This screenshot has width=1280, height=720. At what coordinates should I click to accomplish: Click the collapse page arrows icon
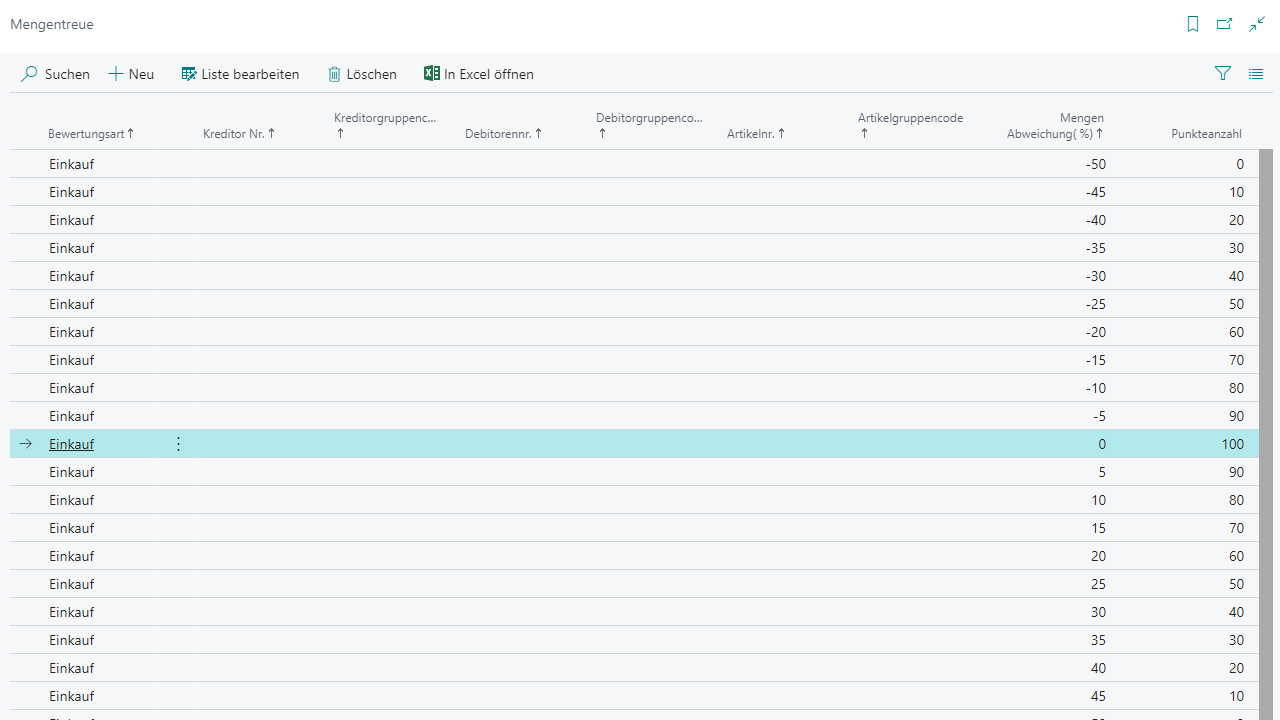point(1257,24)
